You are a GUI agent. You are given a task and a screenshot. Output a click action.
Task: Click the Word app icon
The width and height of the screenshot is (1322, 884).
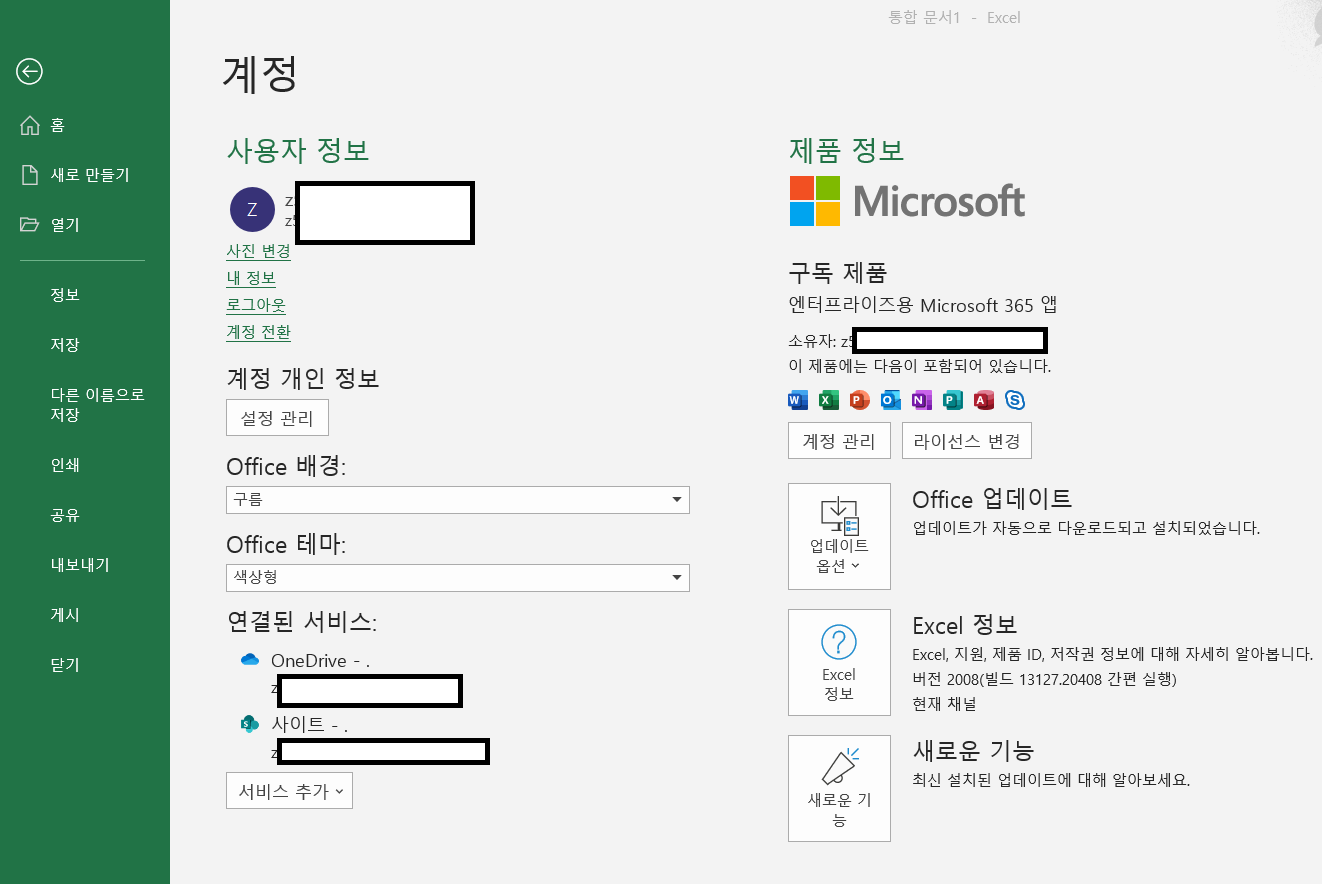point(797,400)
